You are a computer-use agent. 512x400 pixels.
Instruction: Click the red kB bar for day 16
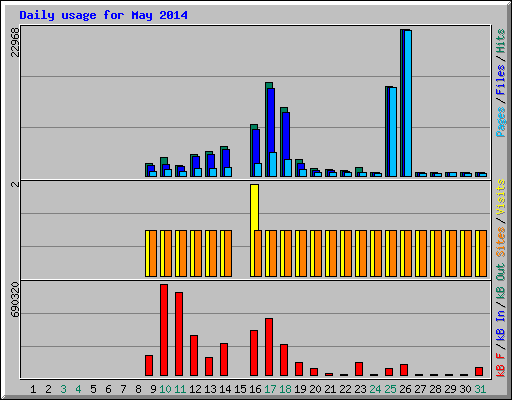[x=254, y=353]
